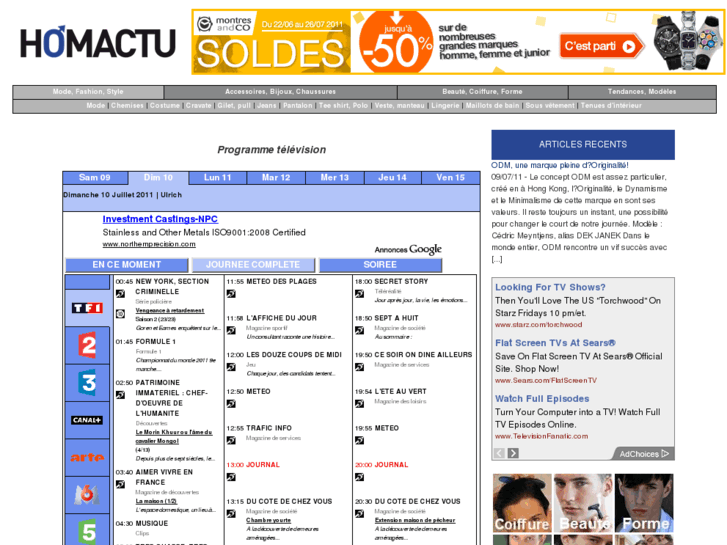Click icon under 13:15 Du Cote de Chez Vous
The image size is (727, 545).
click(231, 513)
